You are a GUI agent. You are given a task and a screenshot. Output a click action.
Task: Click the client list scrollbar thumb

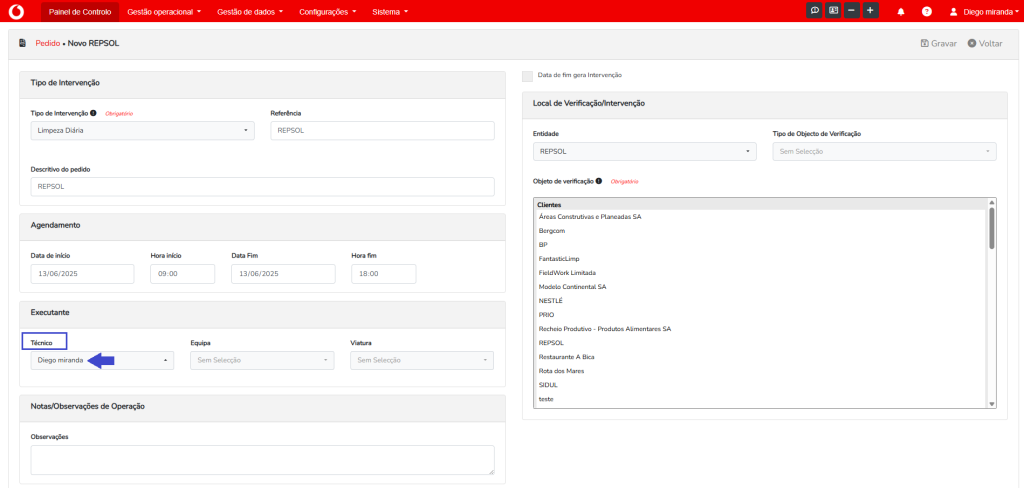991,228
